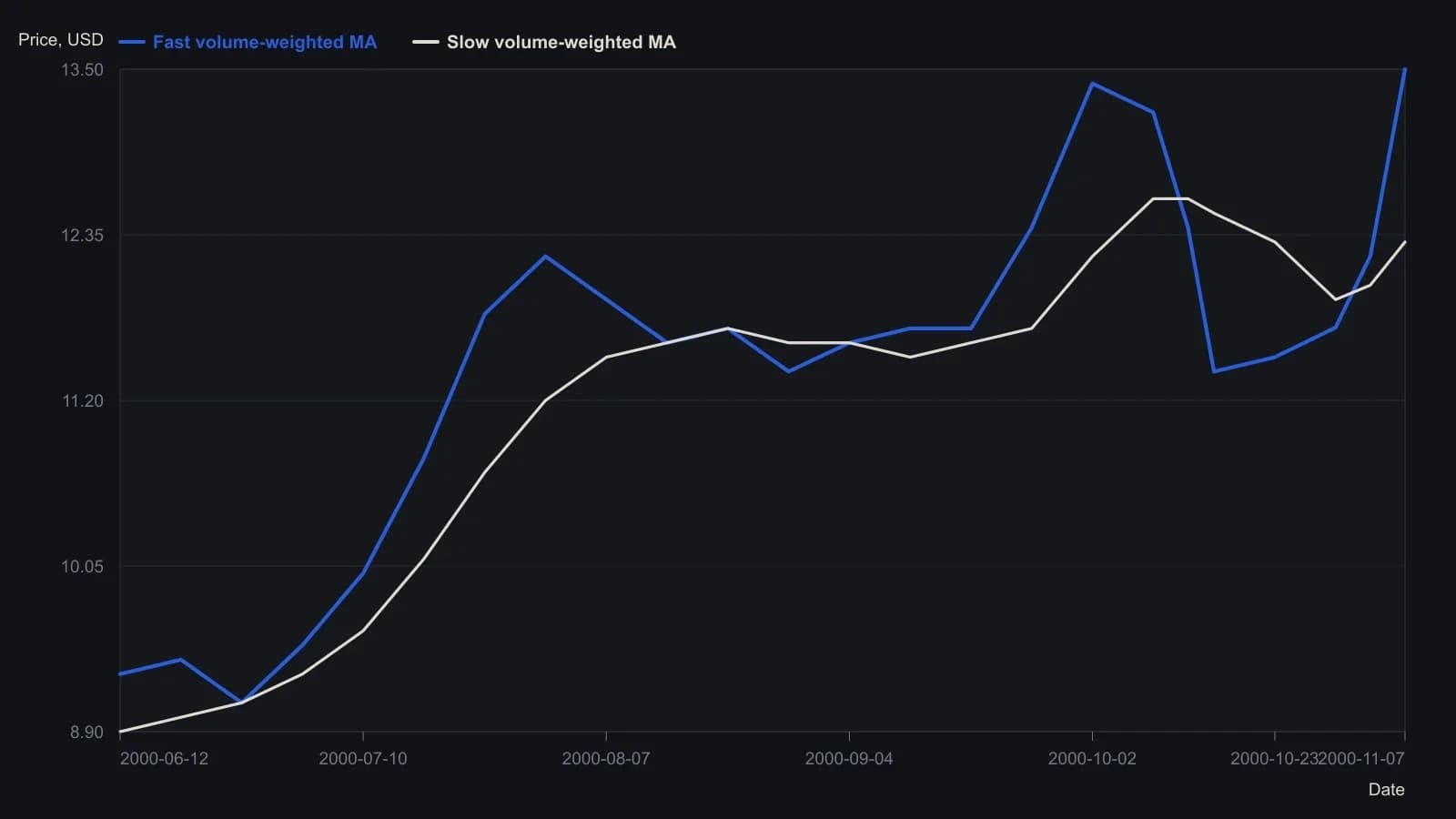The image size is (1456, 819).
Task: Select the 13.50 y-axis tick label
Action: coord(82,70)
